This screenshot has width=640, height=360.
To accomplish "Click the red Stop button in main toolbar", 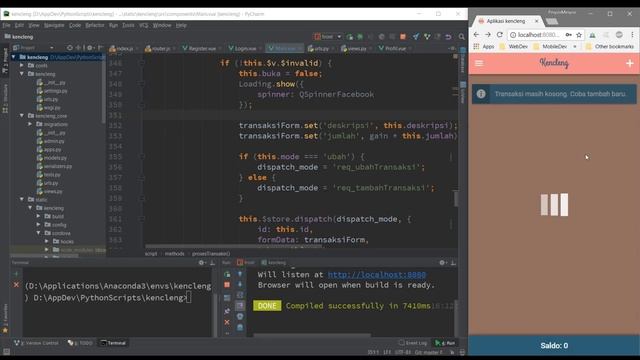I will (403, 37).
